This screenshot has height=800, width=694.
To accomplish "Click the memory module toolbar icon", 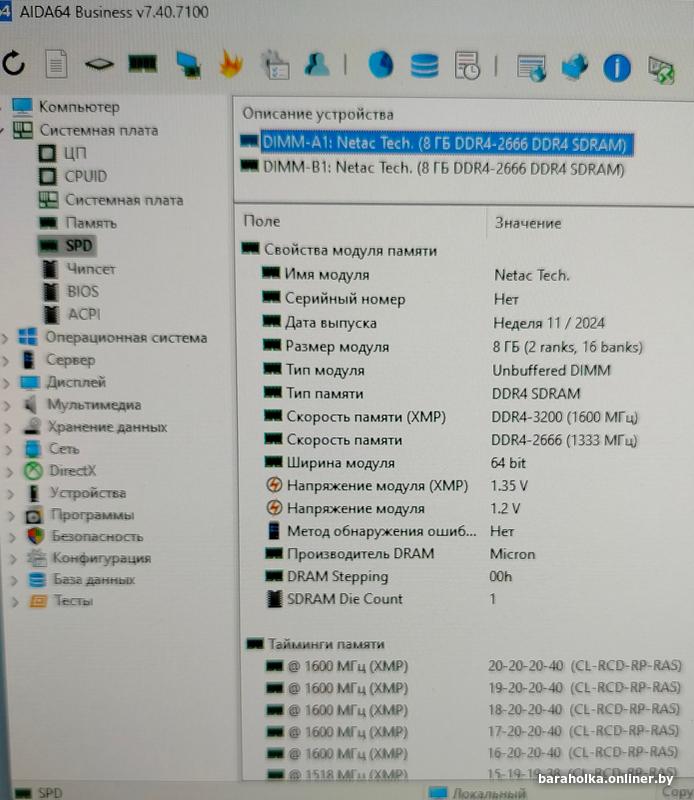I will (142, 64).
